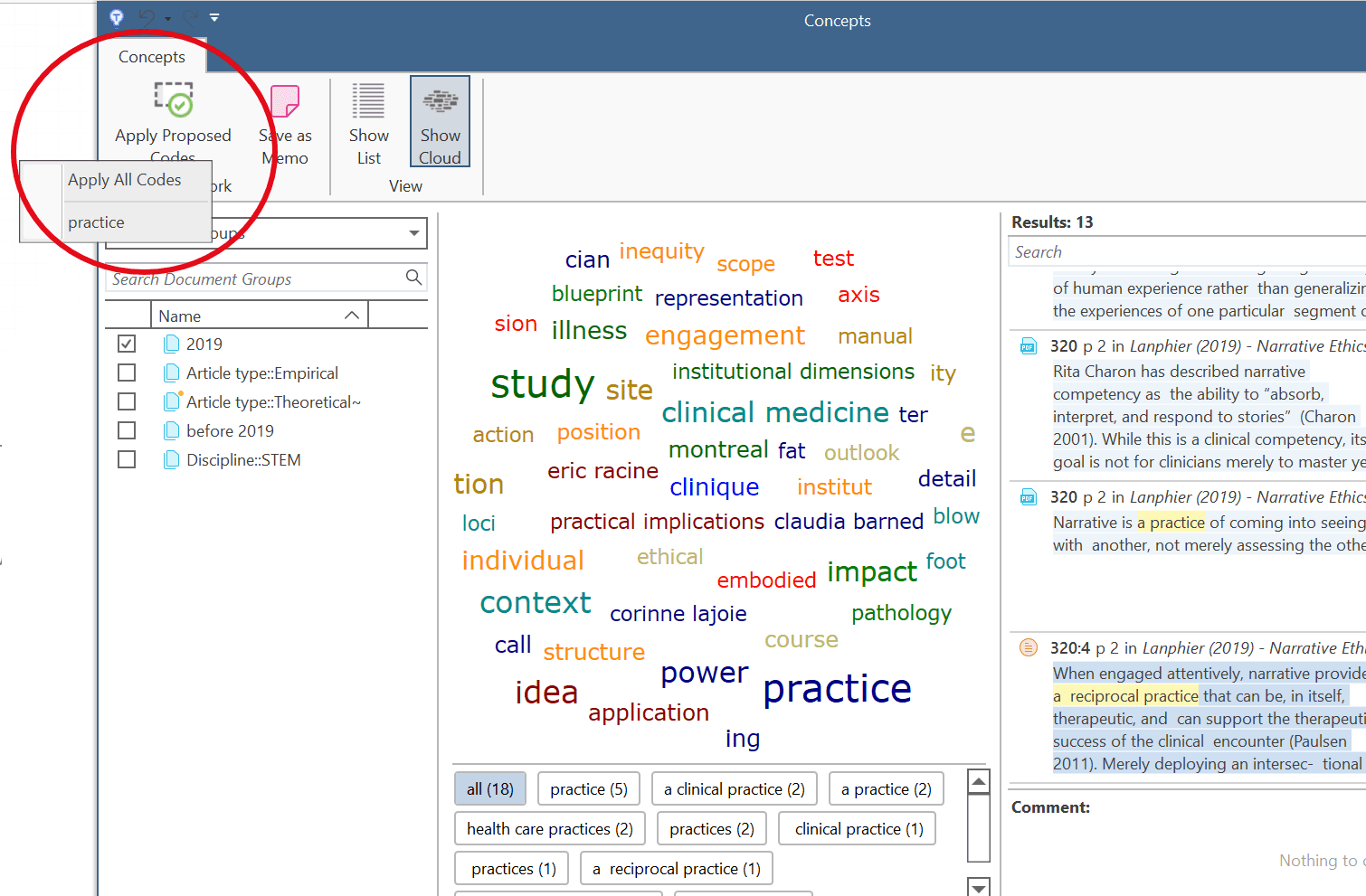Select the practice menu entry
Image resolution: width=1366 pixels, height=896 pixels.
pos(97,222)
